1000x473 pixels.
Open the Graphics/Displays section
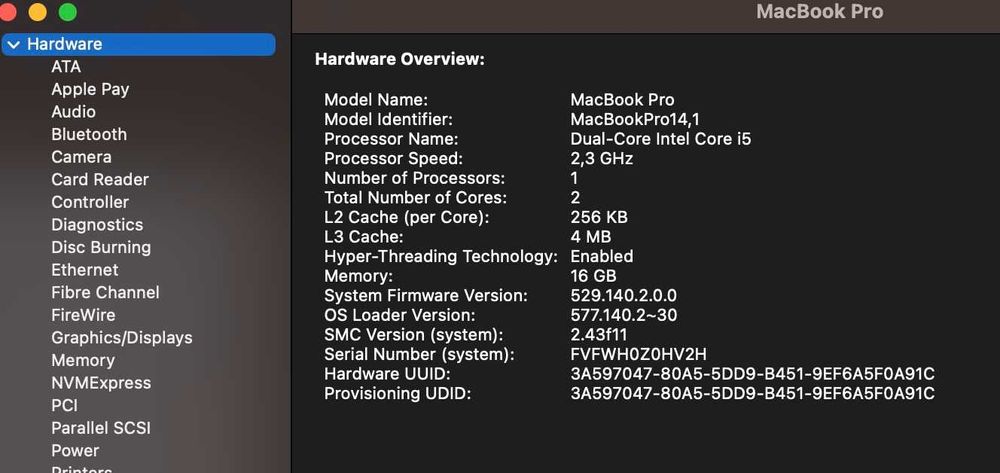click(122, 338)
